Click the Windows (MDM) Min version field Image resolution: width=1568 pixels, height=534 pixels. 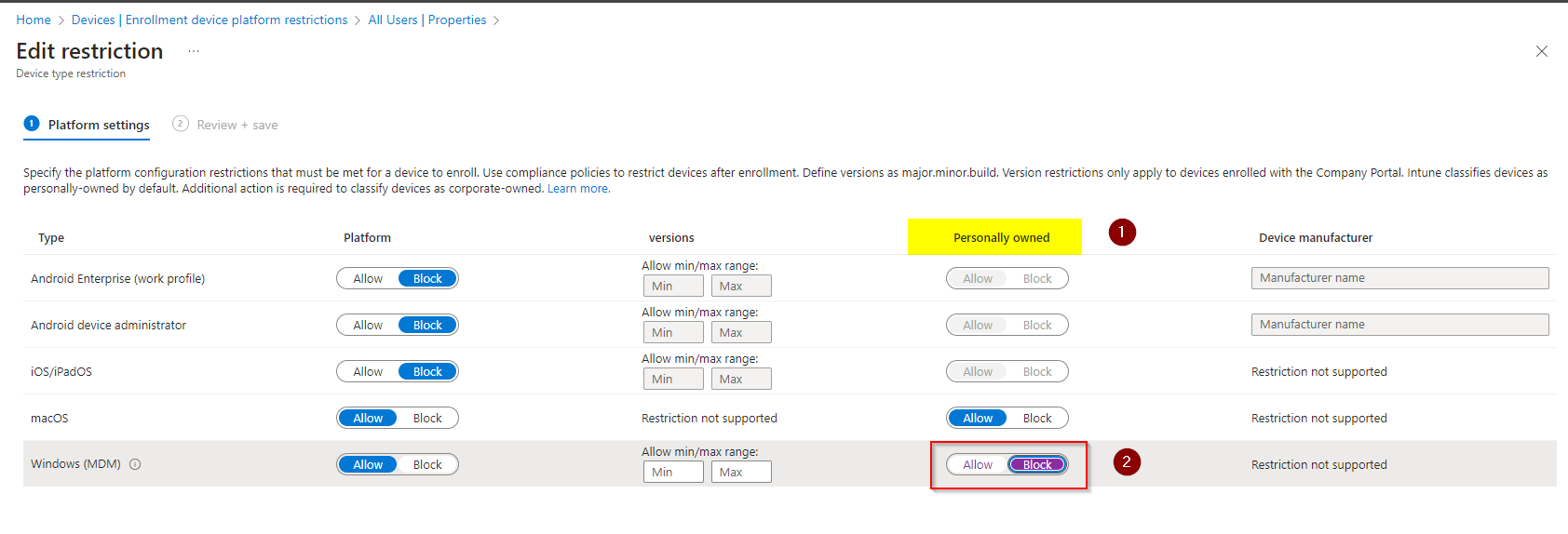(673, 472)
